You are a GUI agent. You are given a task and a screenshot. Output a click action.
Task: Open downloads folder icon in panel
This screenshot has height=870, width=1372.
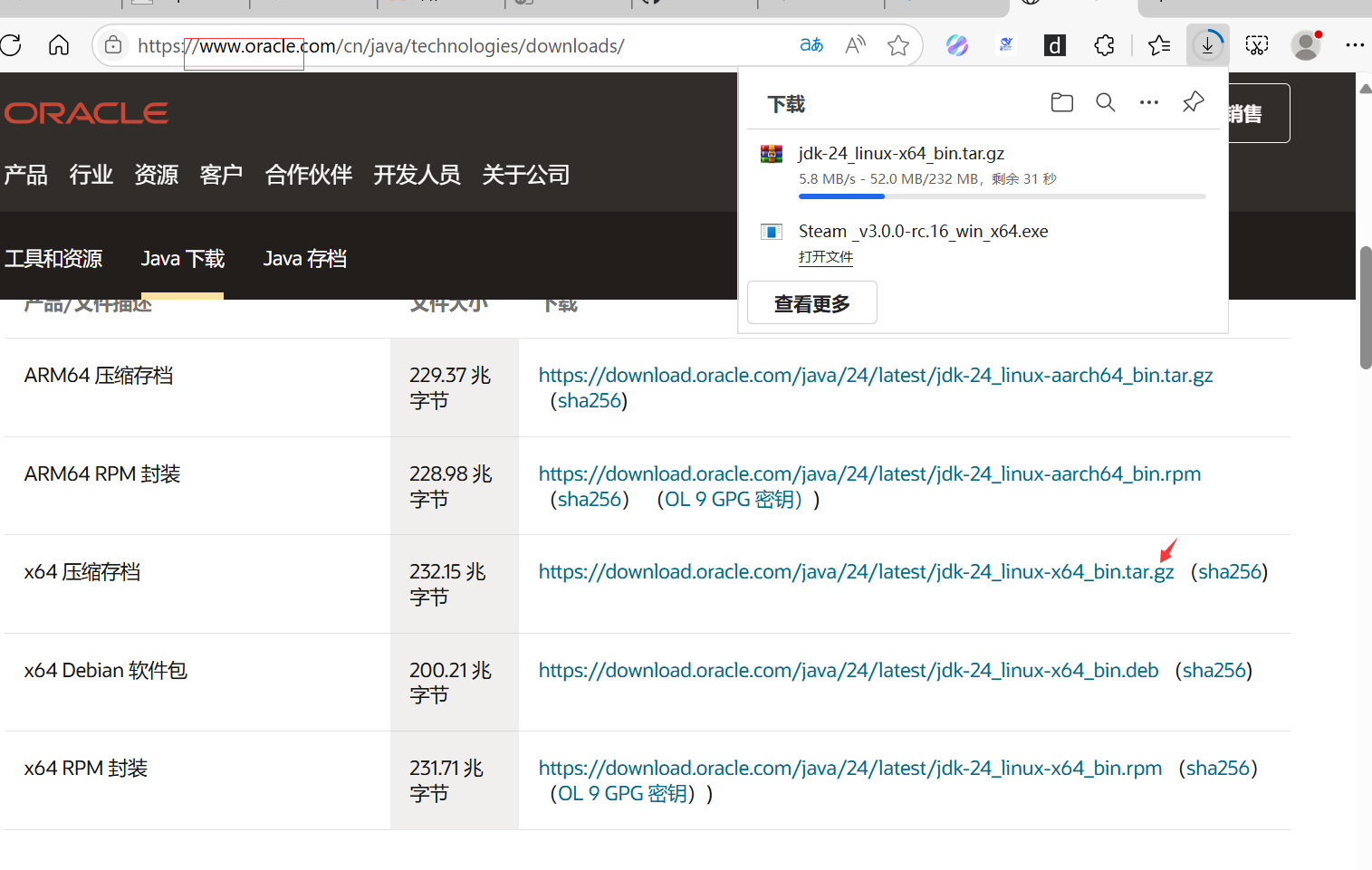point(1062,102)
